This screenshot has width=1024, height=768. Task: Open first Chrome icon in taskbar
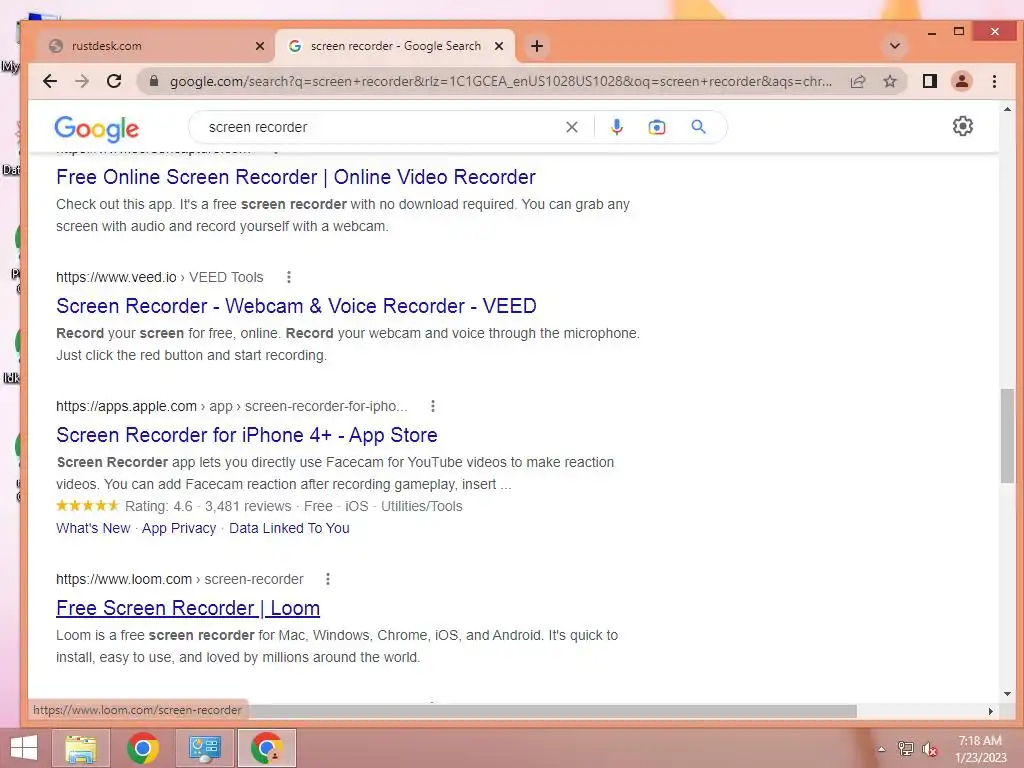tap(143, 748)
